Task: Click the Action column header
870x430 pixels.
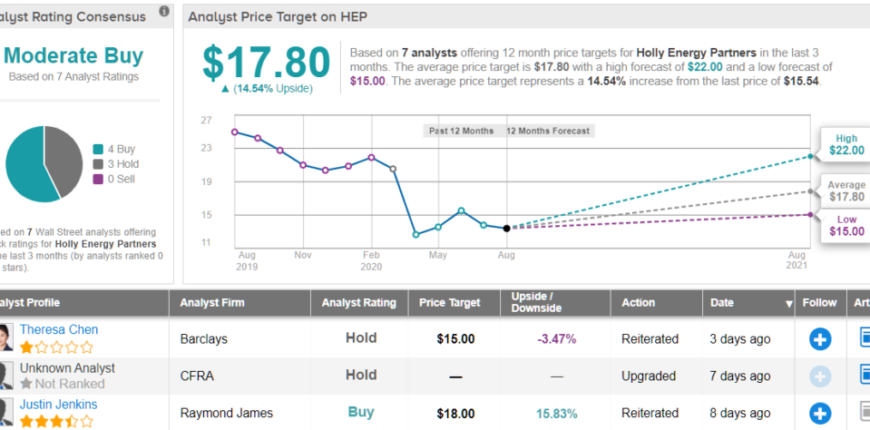Action: click(x=638, y=303)
